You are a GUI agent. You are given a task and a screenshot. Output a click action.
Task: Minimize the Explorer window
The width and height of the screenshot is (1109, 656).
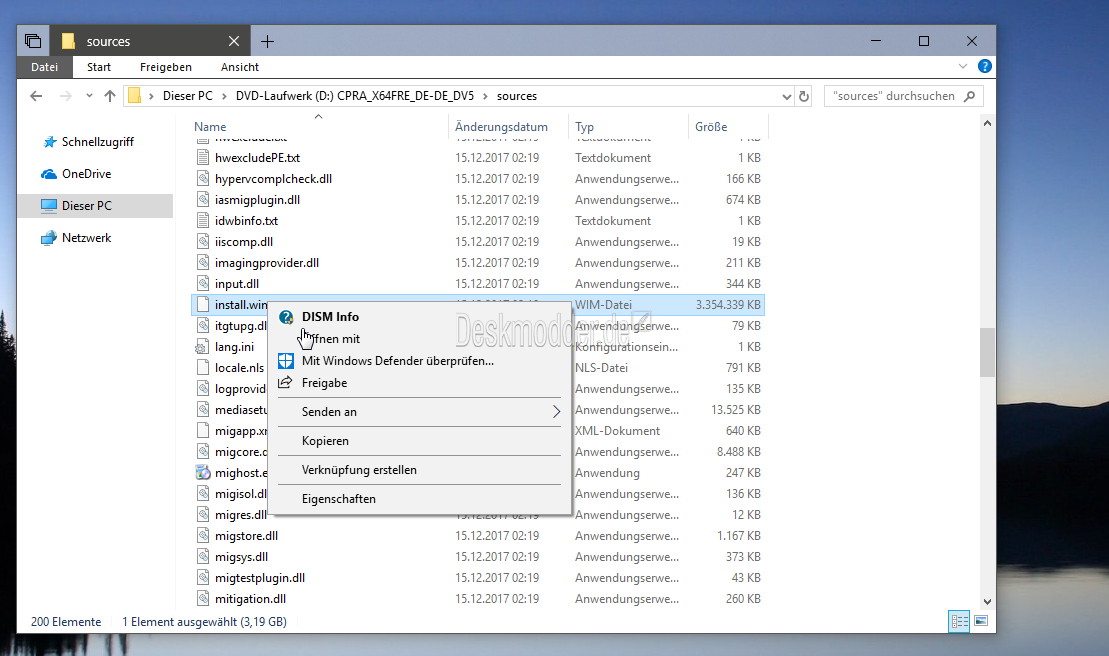point(876,41)
